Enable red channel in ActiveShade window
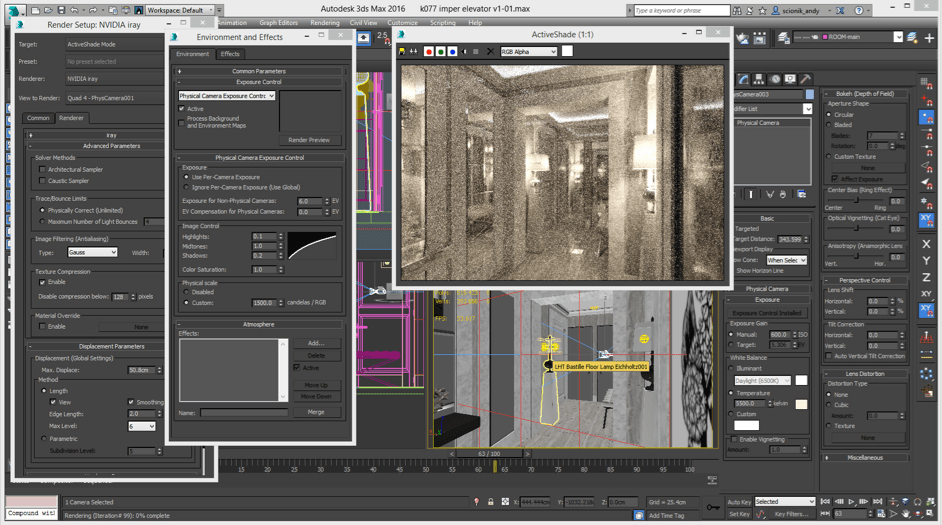This screenshot has width=942, height=525. tap(429, 52)
